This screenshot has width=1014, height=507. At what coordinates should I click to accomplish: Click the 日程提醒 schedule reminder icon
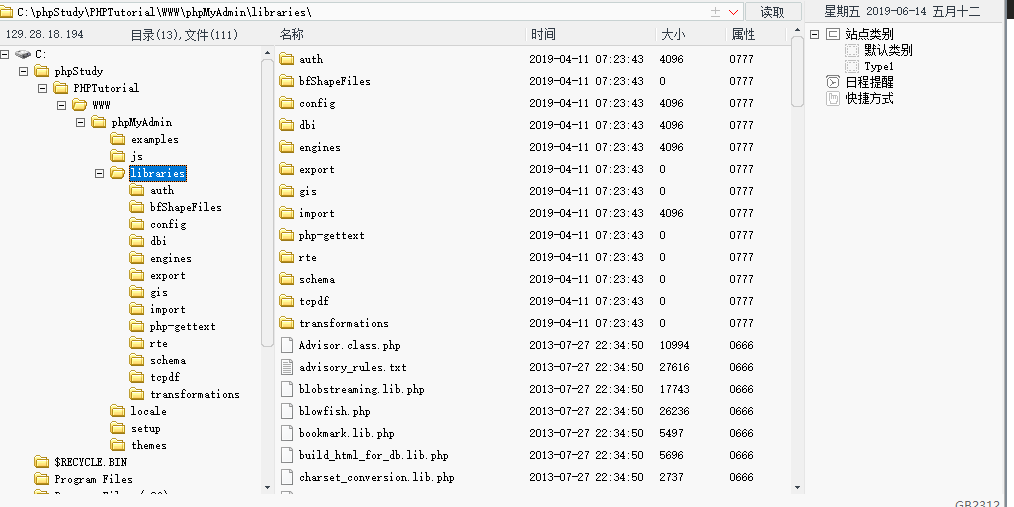(x=833, y=82)
